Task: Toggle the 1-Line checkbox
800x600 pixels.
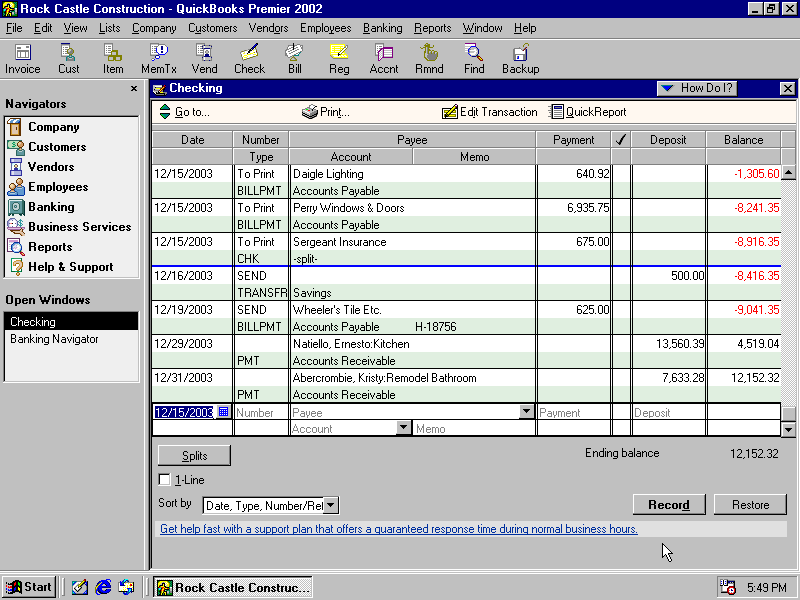Action: pyautogui.click(x=164, y=480)
